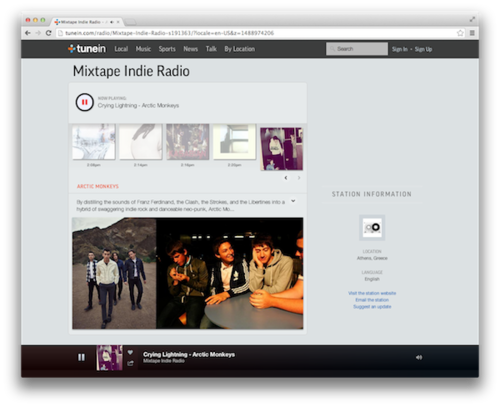Click the Arctic Monkeys band photo
500x407 pixels.
[x=188, y=273]
